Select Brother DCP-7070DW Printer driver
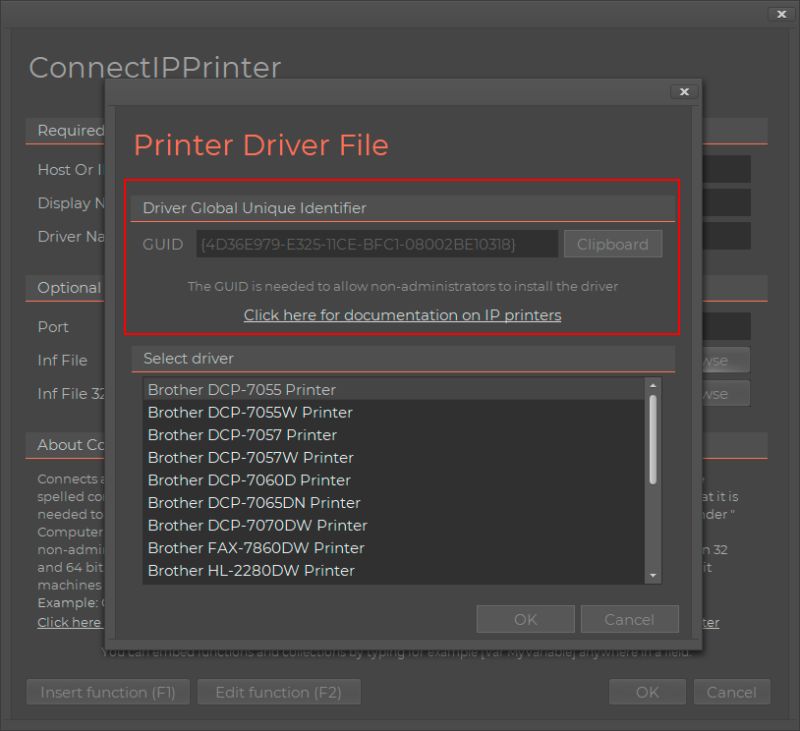 point(257,525)
